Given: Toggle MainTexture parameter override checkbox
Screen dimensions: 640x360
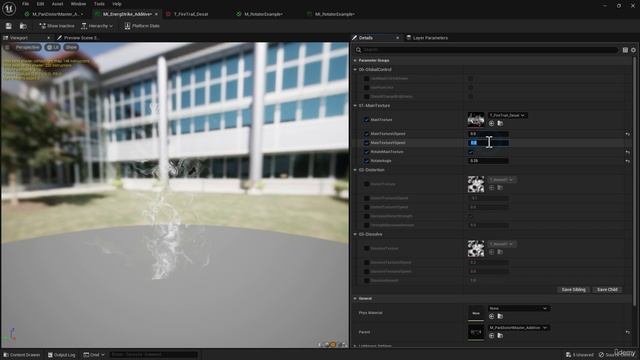Looking at the screenshot, I should pos(366,120).
